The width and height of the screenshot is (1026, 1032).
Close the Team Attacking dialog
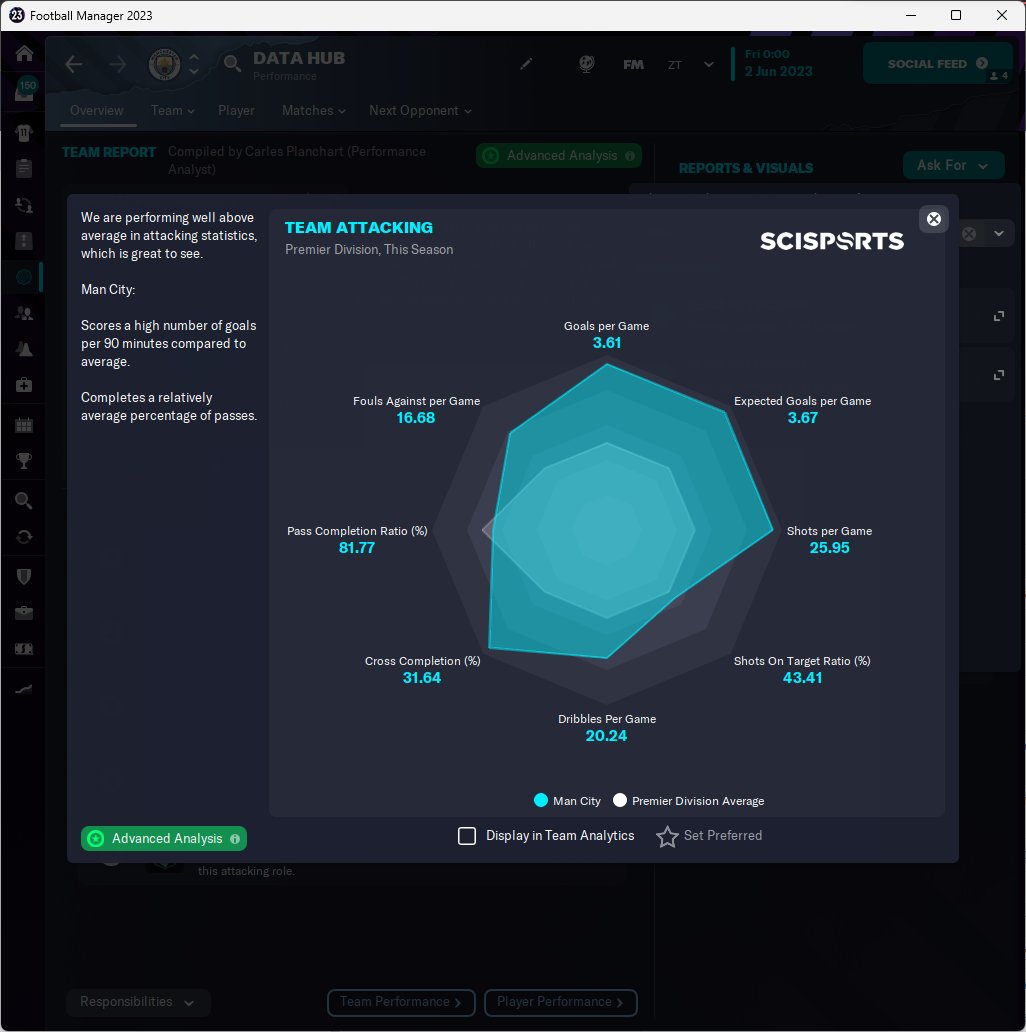[x=933, y=219]
